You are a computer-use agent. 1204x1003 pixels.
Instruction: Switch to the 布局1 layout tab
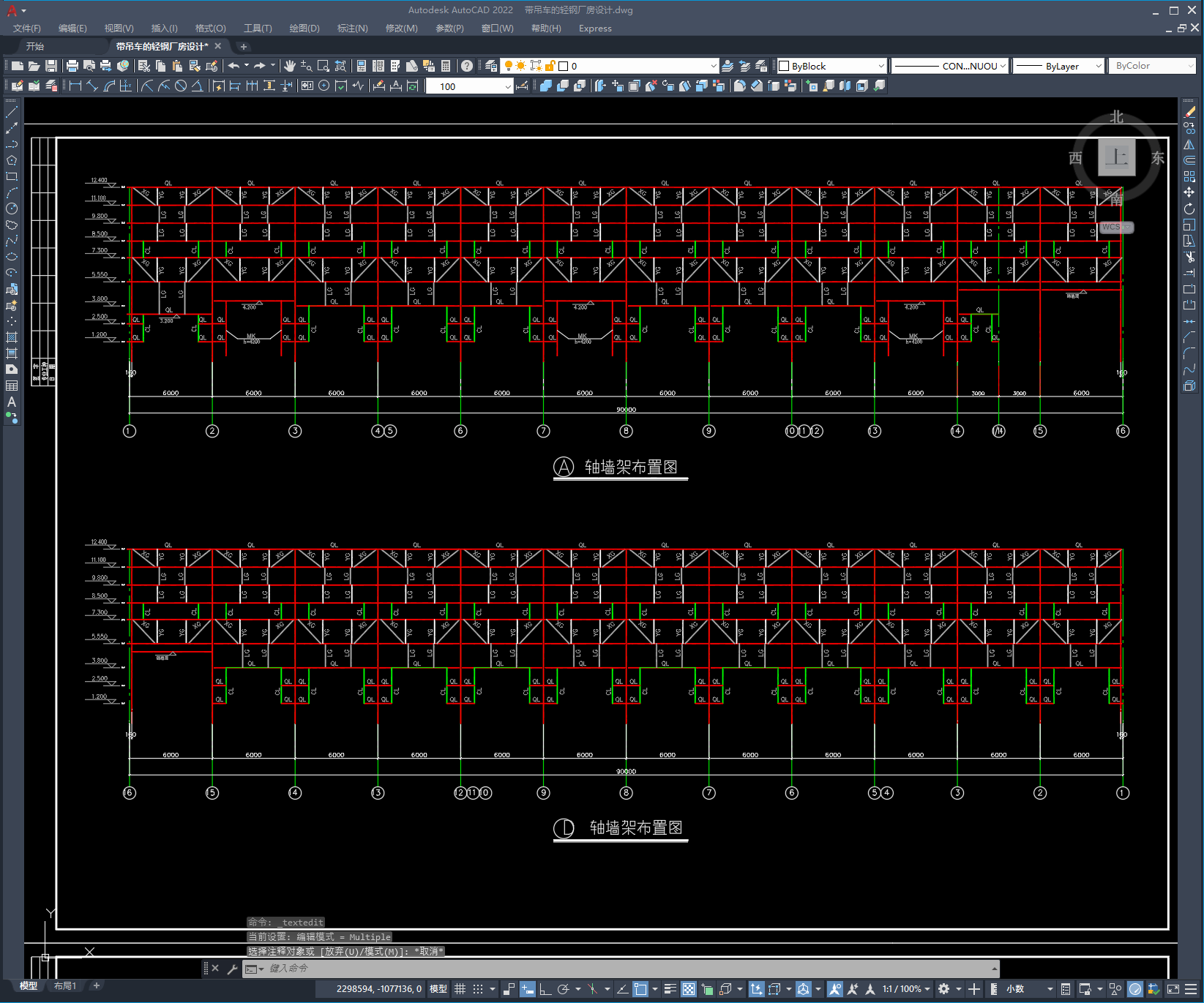64,985
